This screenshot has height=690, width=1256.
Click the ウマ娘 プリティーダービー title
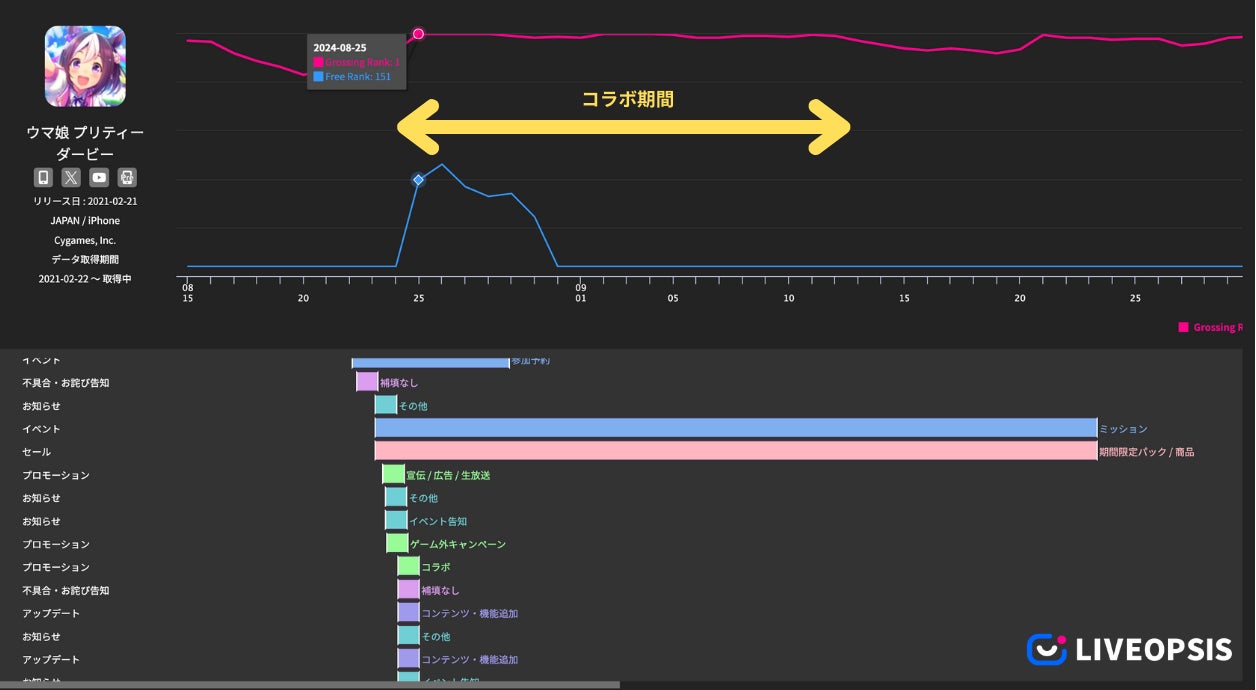(x=85, y=143)
